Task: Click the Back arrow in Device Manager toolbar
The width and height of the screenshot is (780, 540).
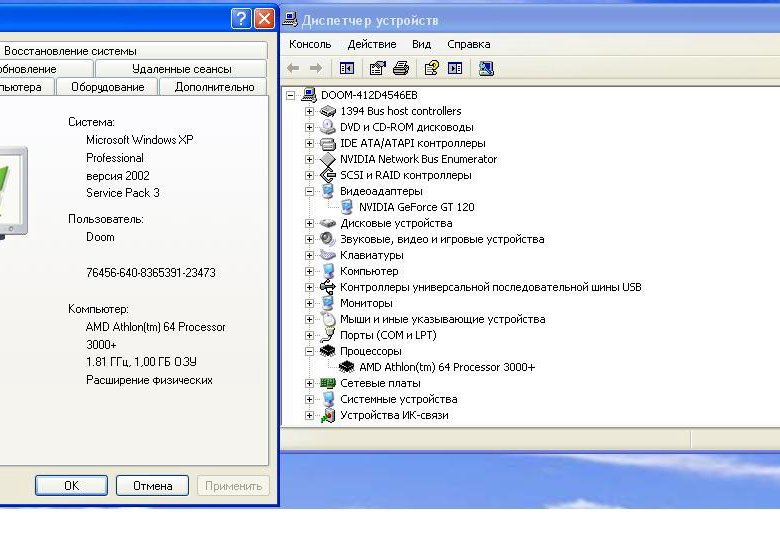Action: pos(293,68)
